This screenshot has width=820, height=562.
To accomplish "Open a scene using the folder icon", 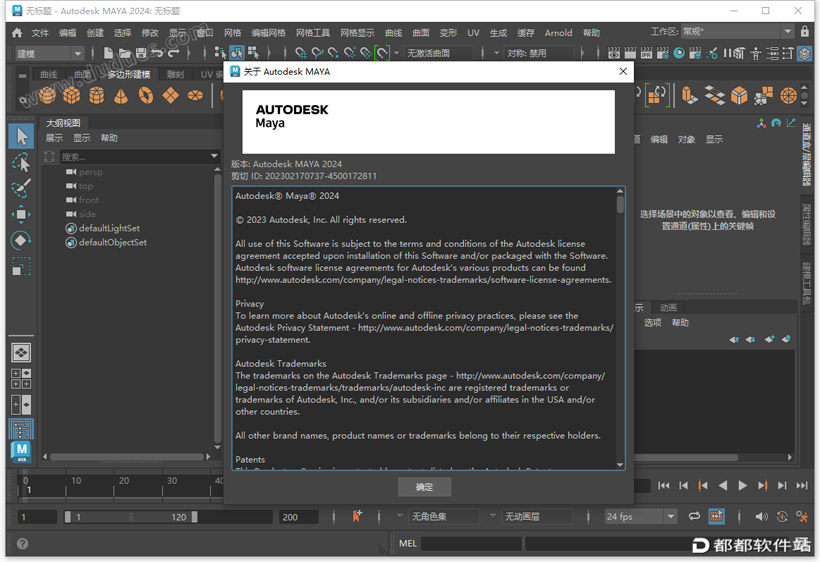I will [124, 53].
